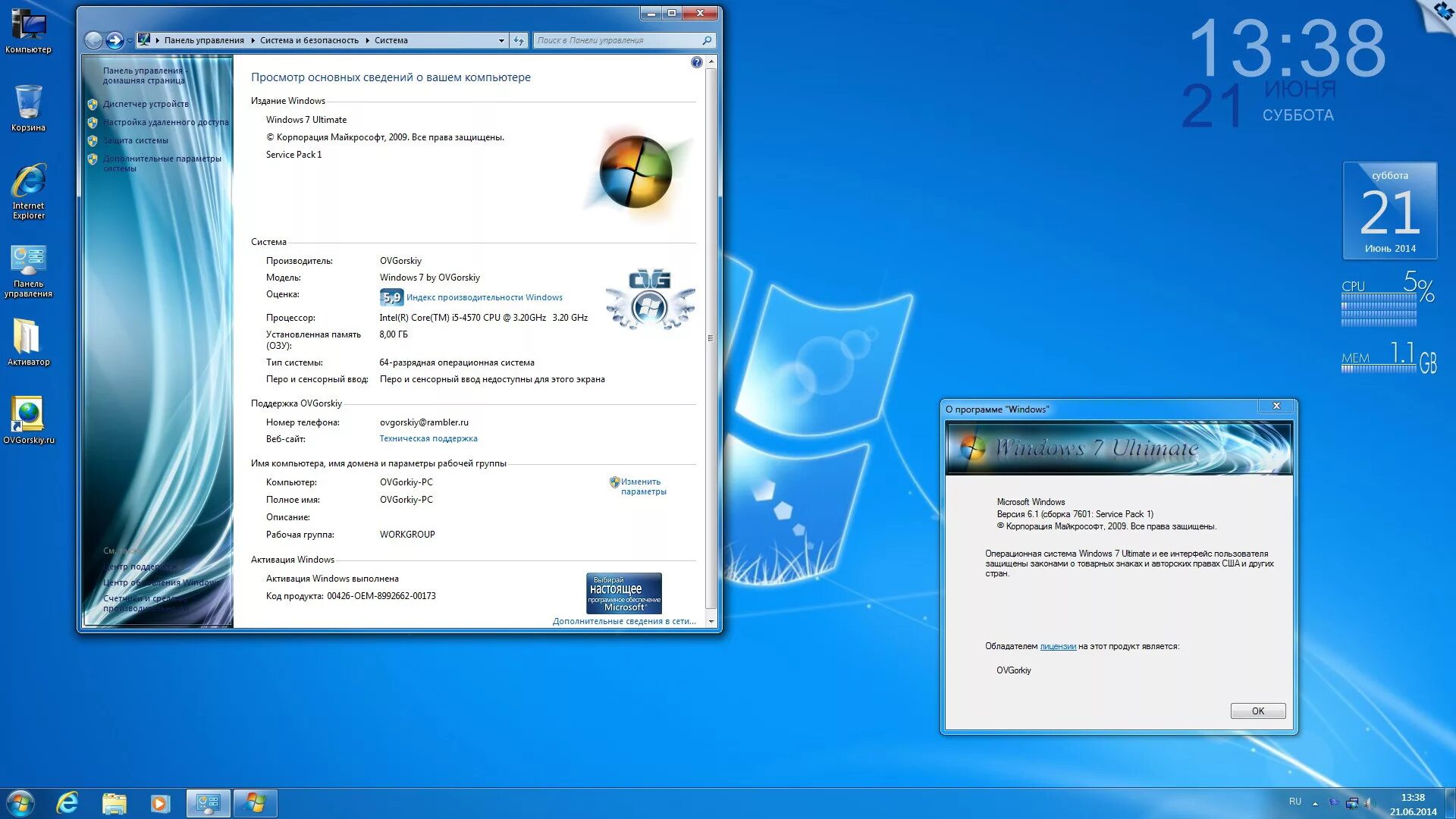
Task: Click the scroll down arrow in the System window
Action: [x=711, y=622]
